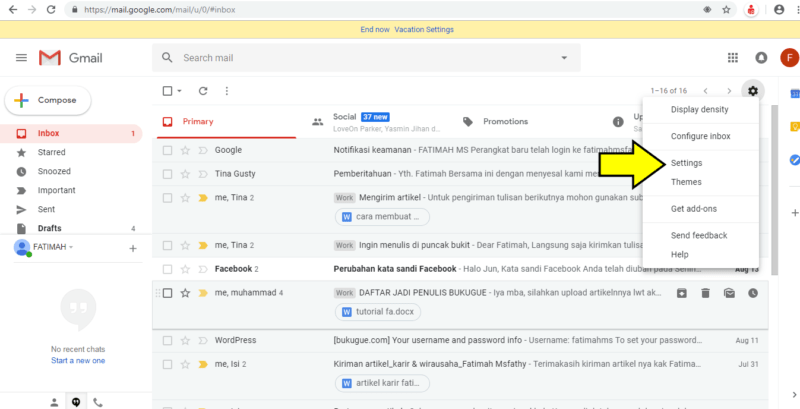The image size is (800, 409).
Task: Open Settings from the gear menu
Action: point(687,163)
